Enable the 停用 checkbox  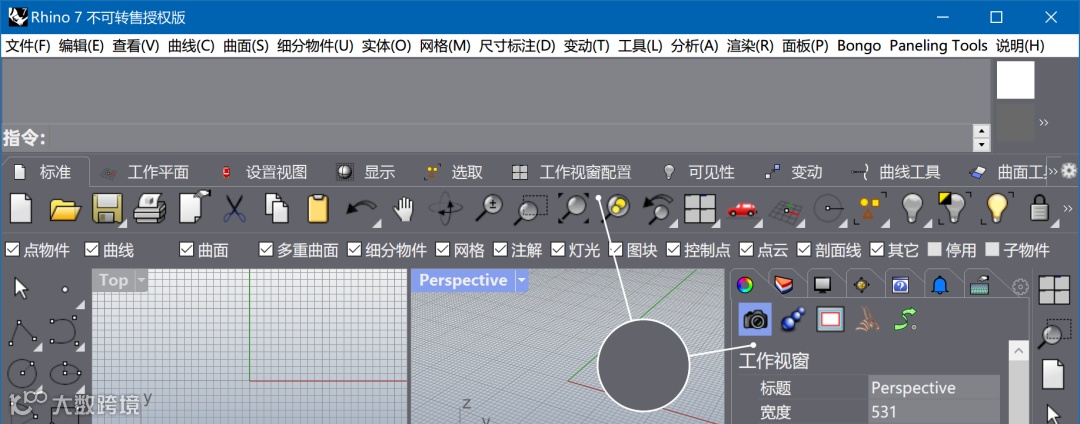935,249
